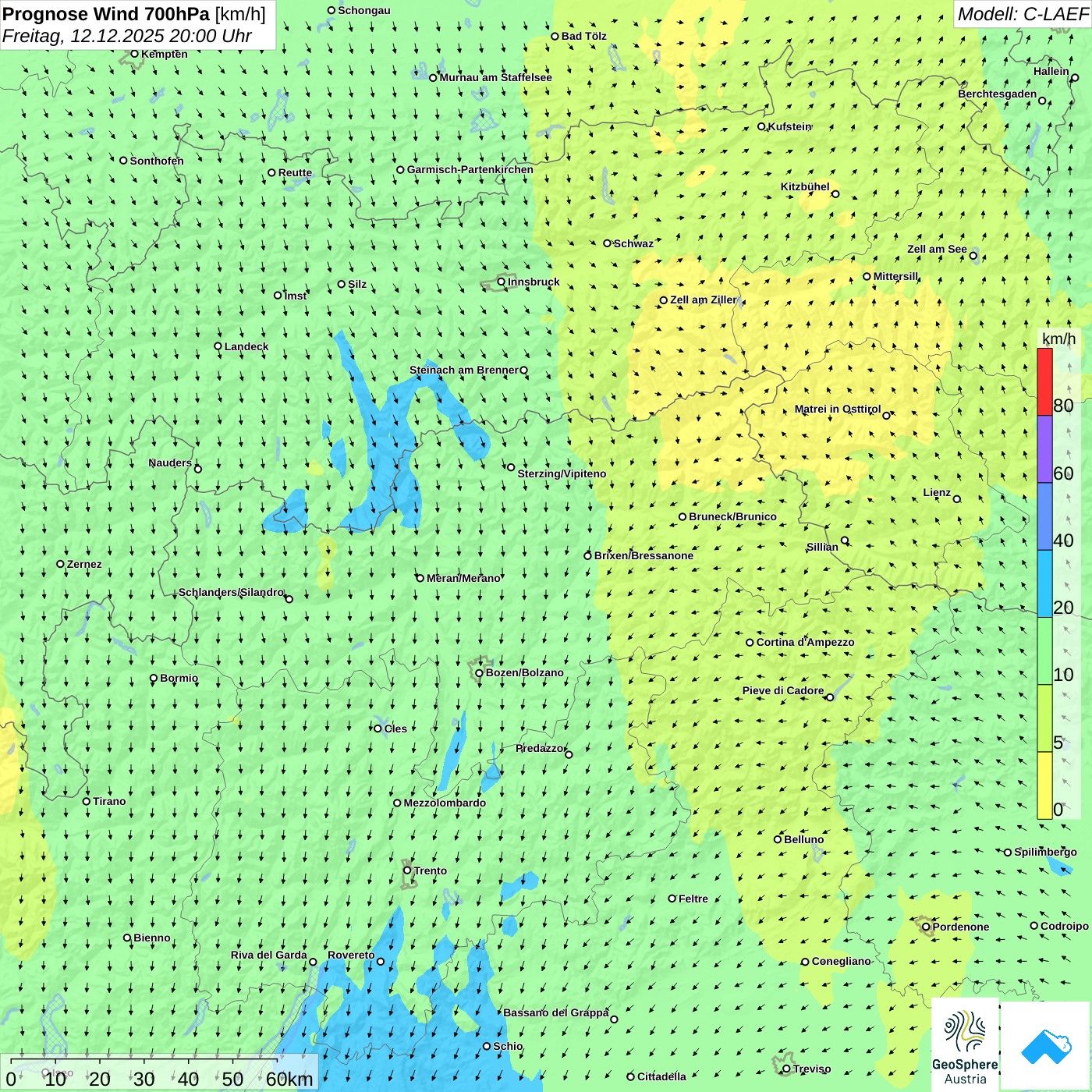Click the Murnau am Staffelsee label

[x=495, y=77]
